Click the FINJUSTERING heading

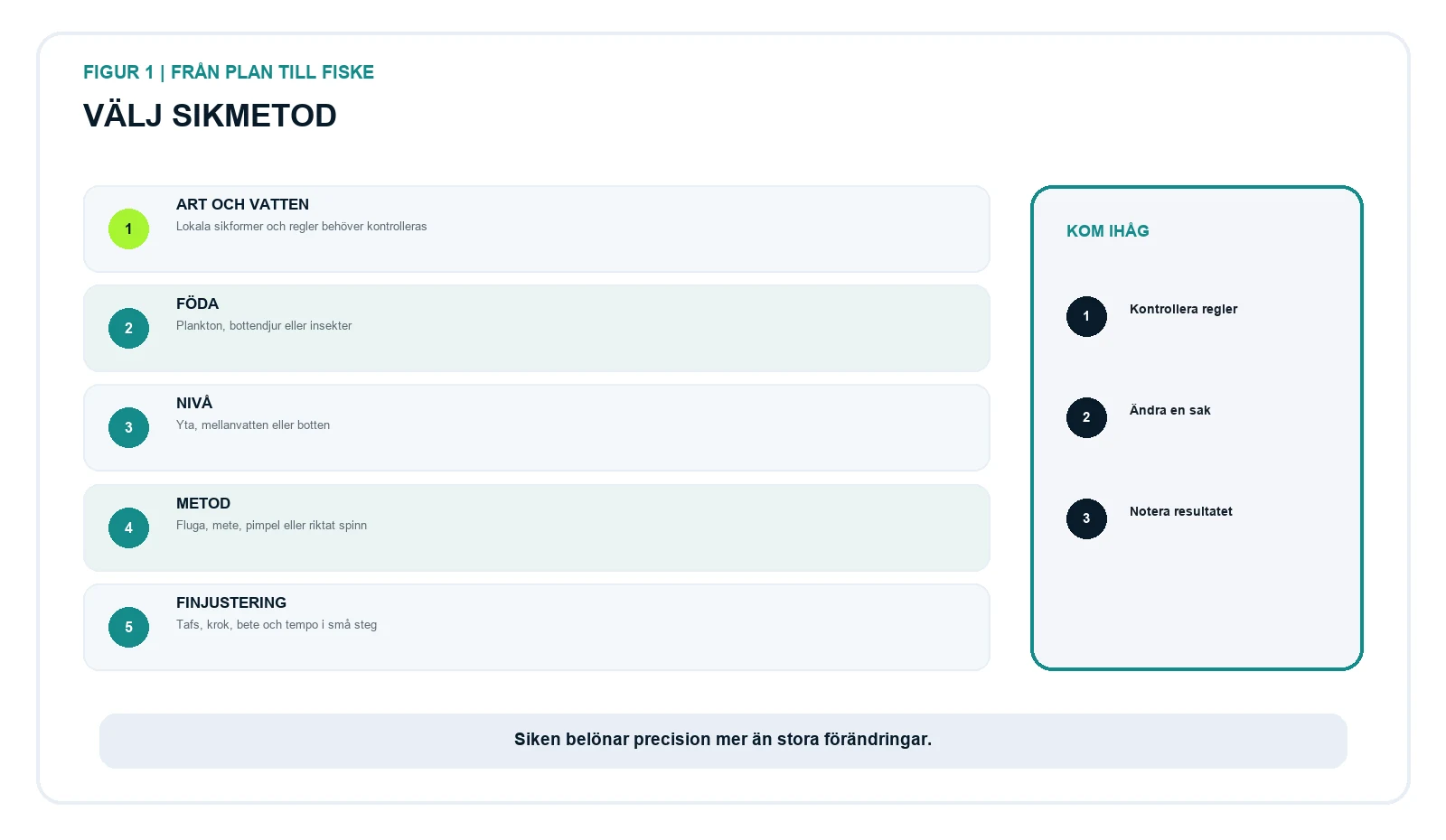pyautogui.click(x=231, y=602)
